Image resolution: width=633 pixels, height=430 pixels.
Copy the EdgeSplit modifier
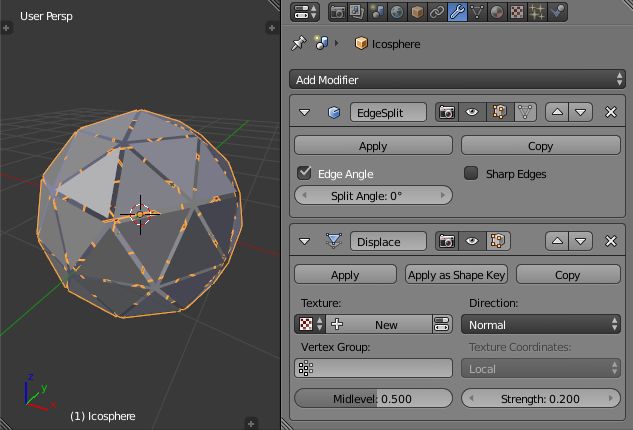(x=541, y=146)
